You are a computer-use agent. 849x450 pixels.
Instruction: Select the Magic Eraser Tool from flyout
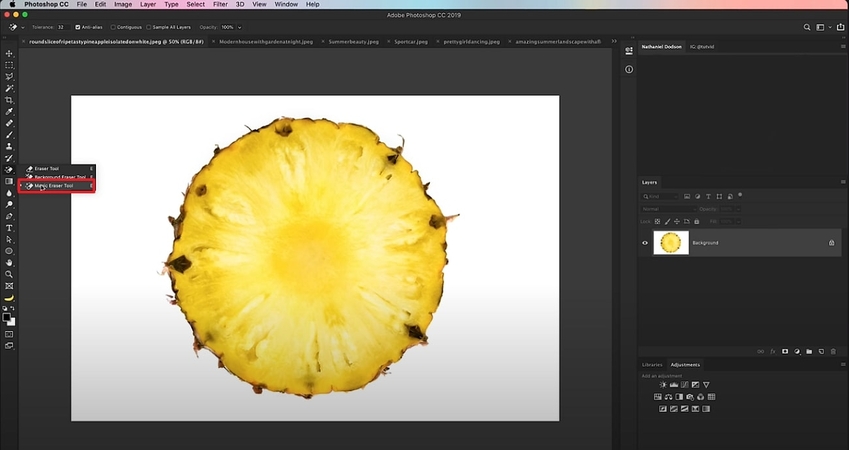pyautogui.click(x=55, y=186)
